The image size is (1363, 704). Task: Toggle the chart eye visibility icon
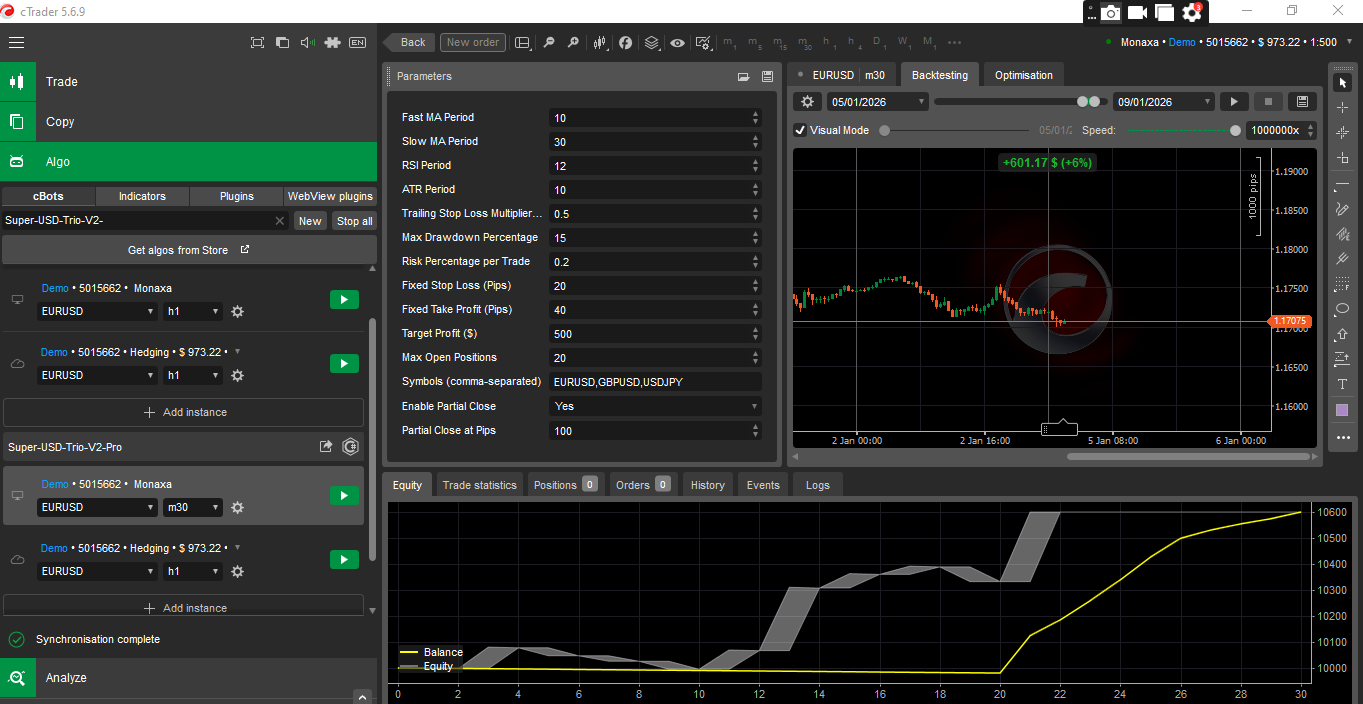(678, 43)
